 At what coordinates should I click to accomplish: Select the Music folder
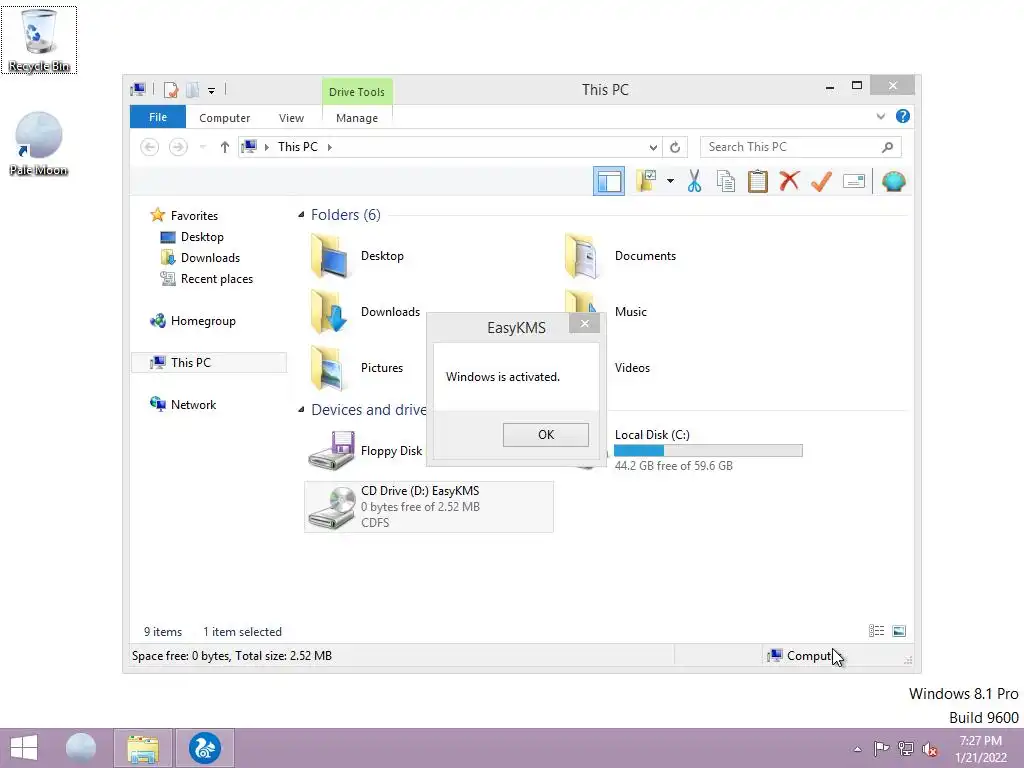coord(631,312)
